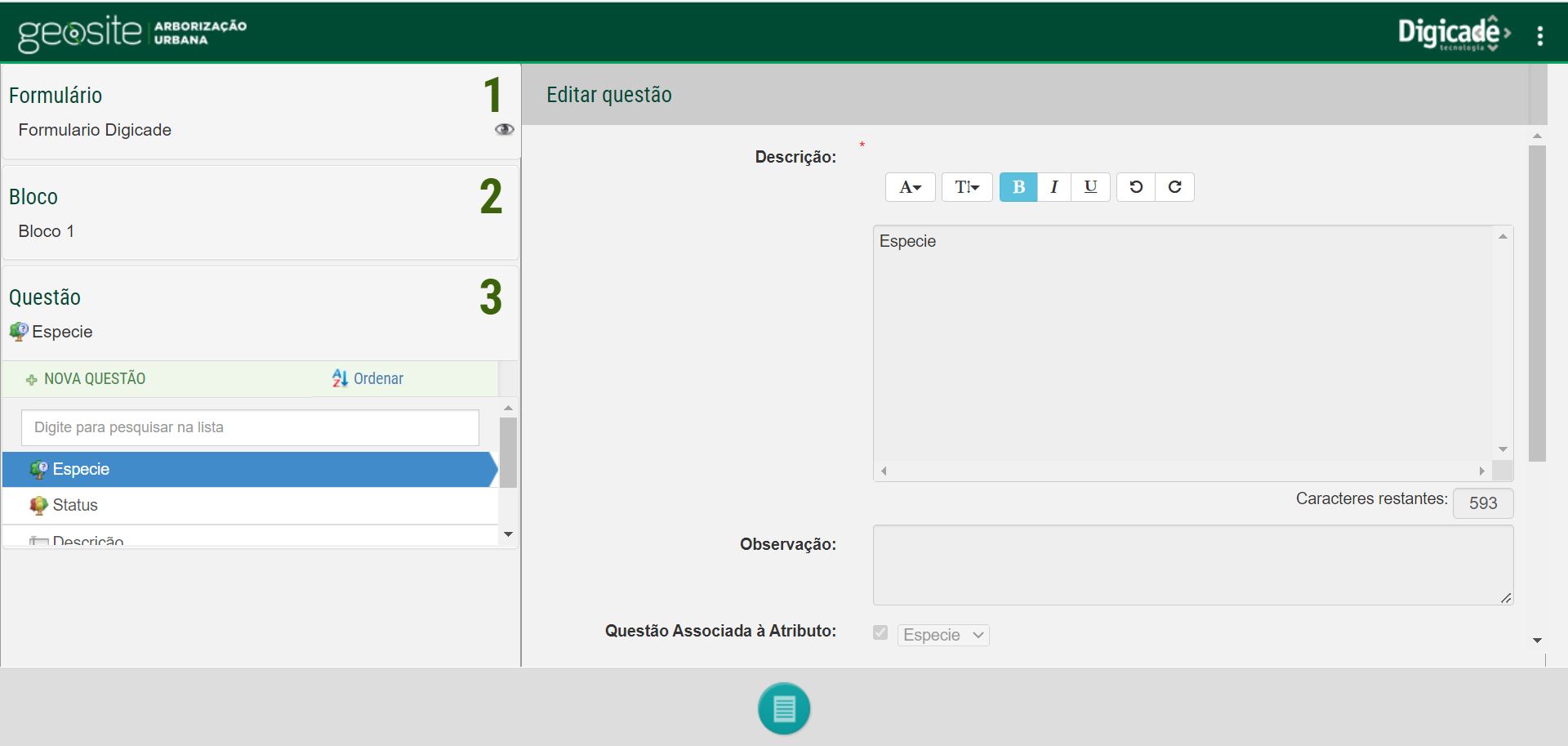Toggle the Formulario Digicade eye icon
This screenshot has width=1568, height=746.
click(x=505, y=129)
